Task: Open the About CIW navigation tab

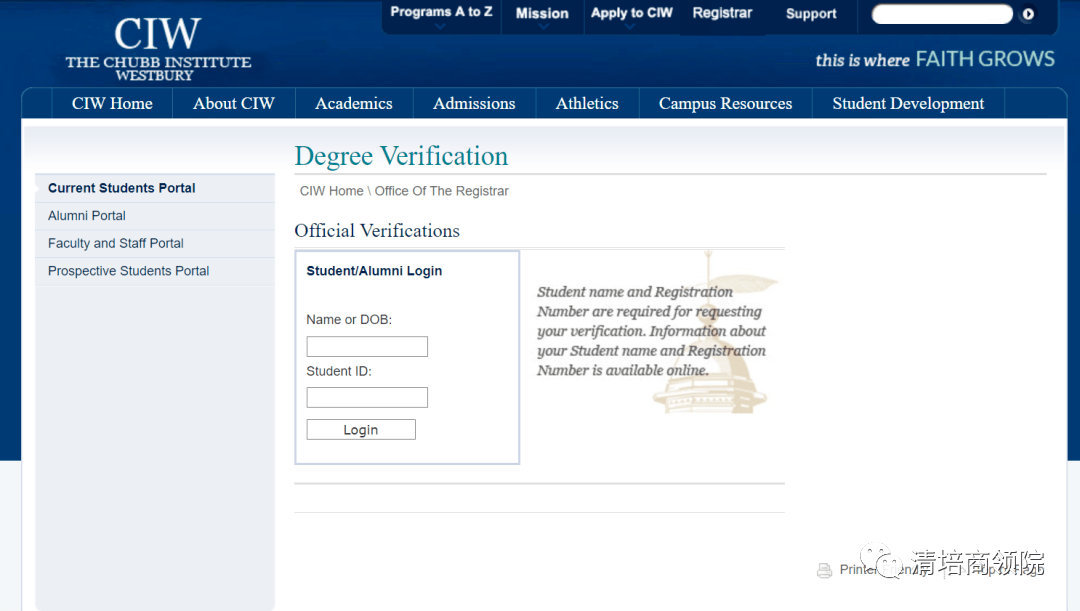Action: coord(233,103)
